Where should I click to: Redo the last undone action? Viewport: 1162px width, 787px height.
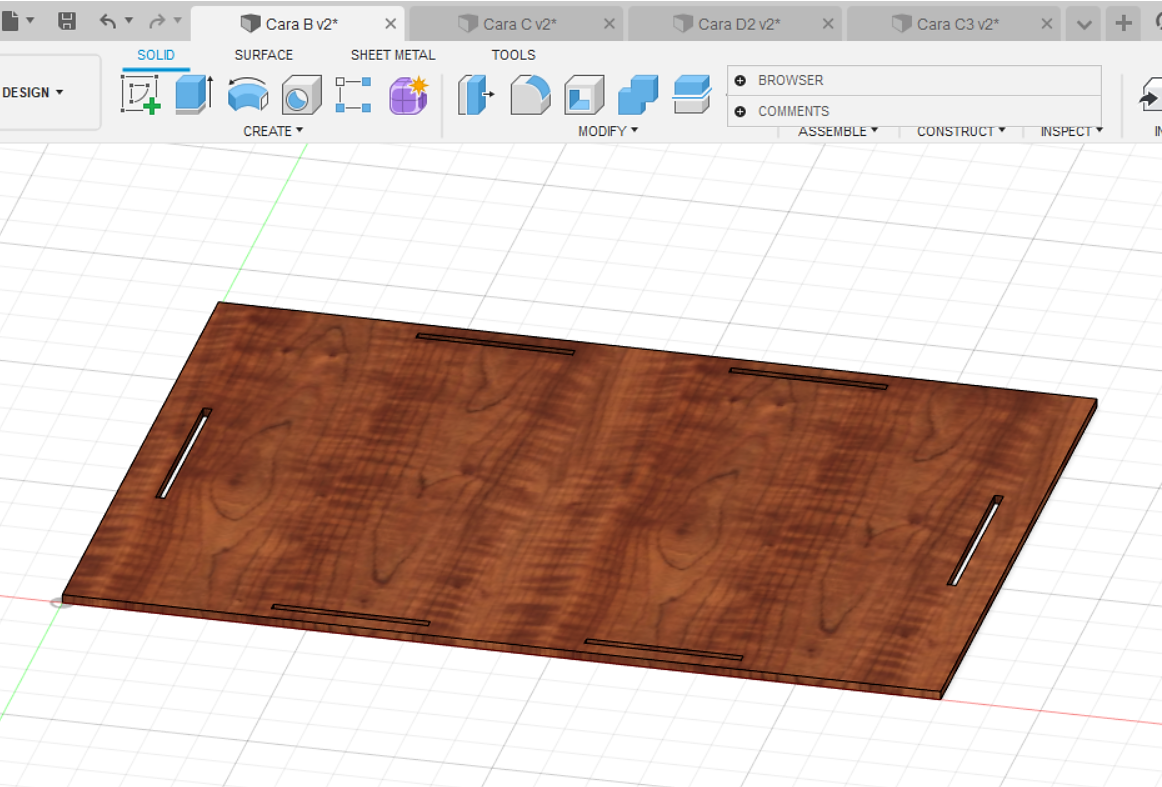(157, 21)
